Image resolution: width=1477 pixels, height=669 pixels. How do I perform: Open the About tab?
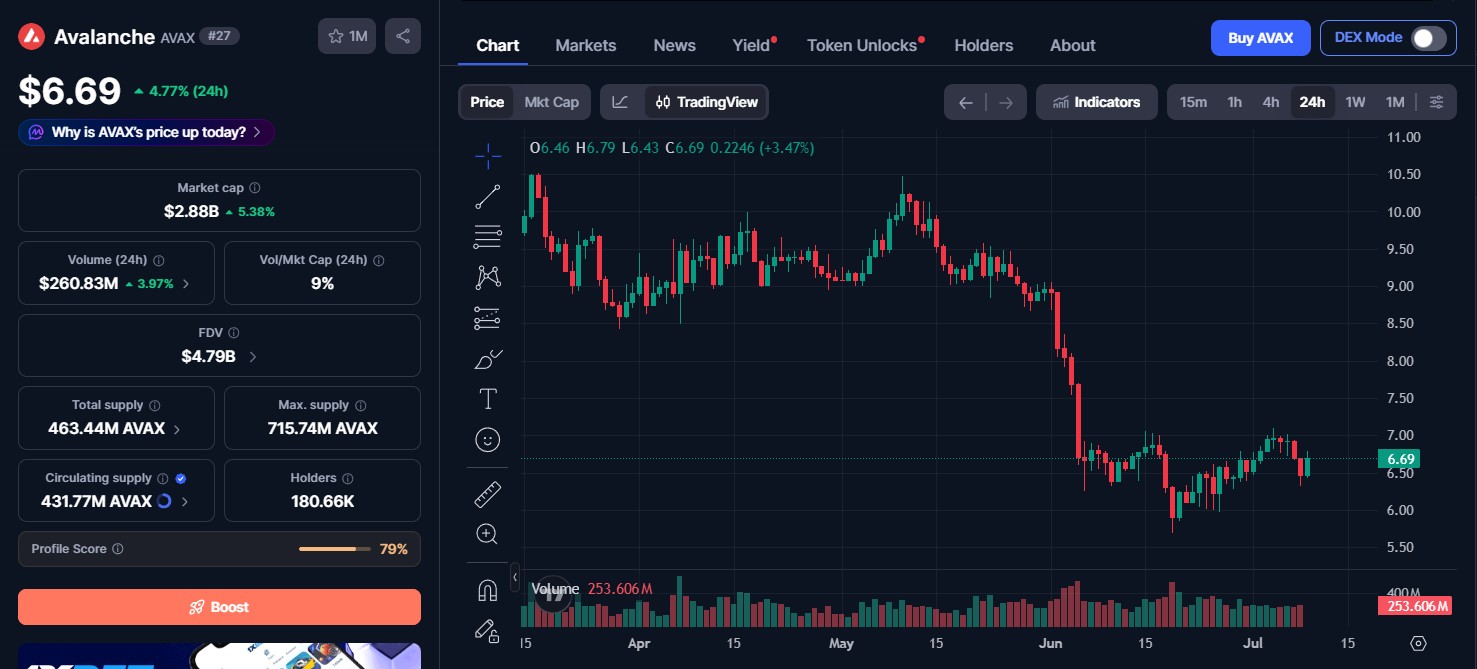coord(1072,45)
